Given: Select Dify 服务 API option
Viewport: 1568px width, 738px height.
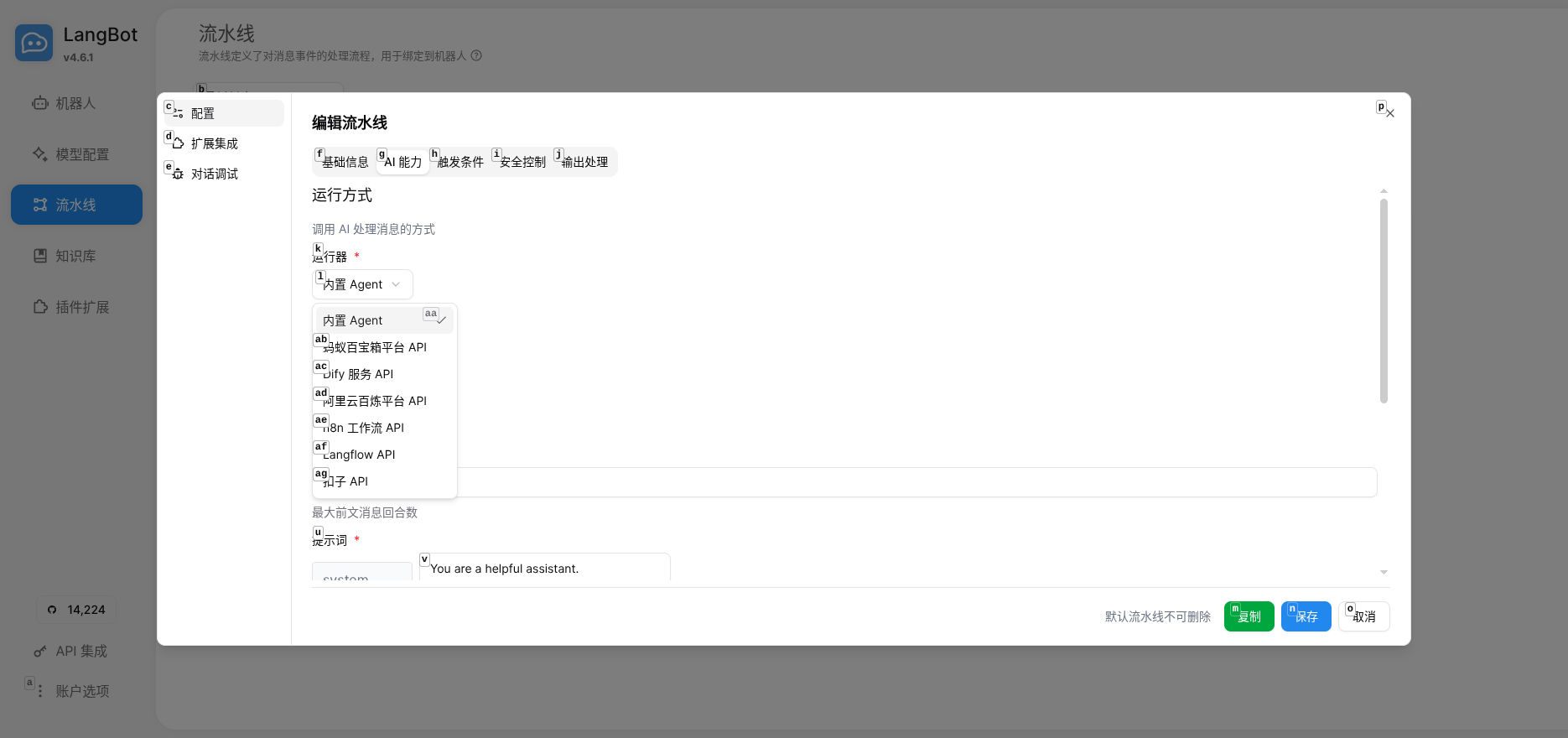Looking at the screenshot, I should tap(359, 374).
